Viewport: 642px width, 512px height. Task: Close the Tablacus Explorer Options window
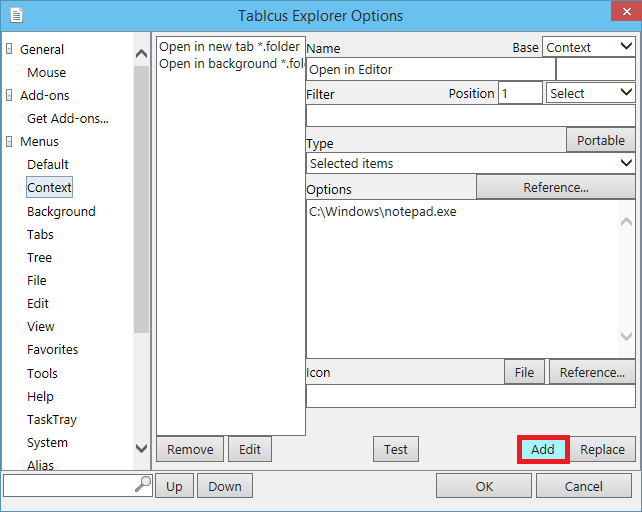626,11
